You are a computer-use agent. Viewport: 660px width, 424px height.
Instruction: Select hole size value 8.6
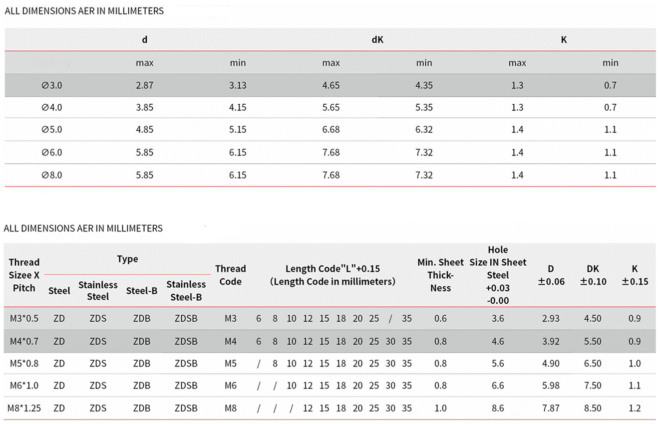point(498,408)
